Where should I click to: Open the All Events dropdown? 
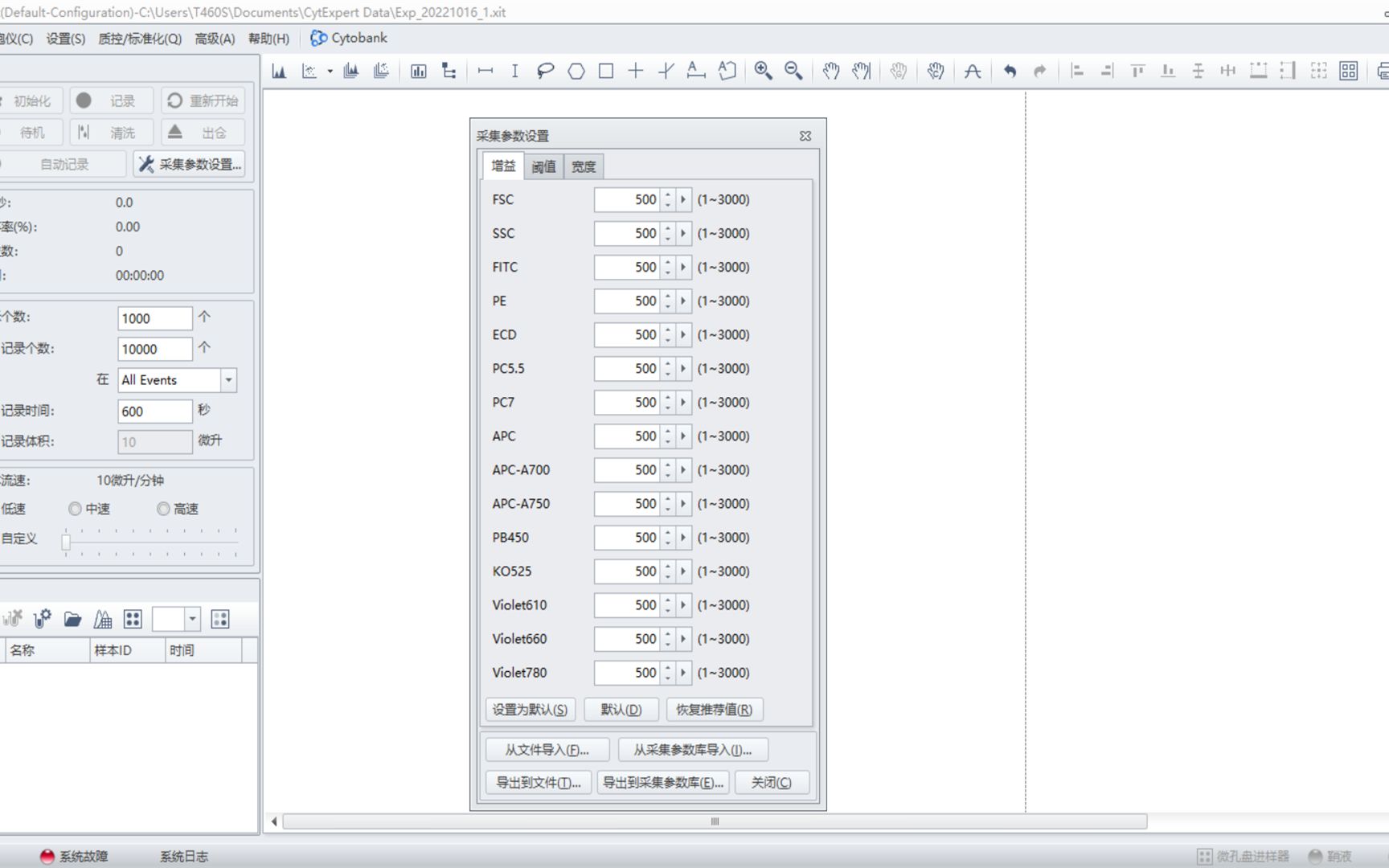point(227,379)
